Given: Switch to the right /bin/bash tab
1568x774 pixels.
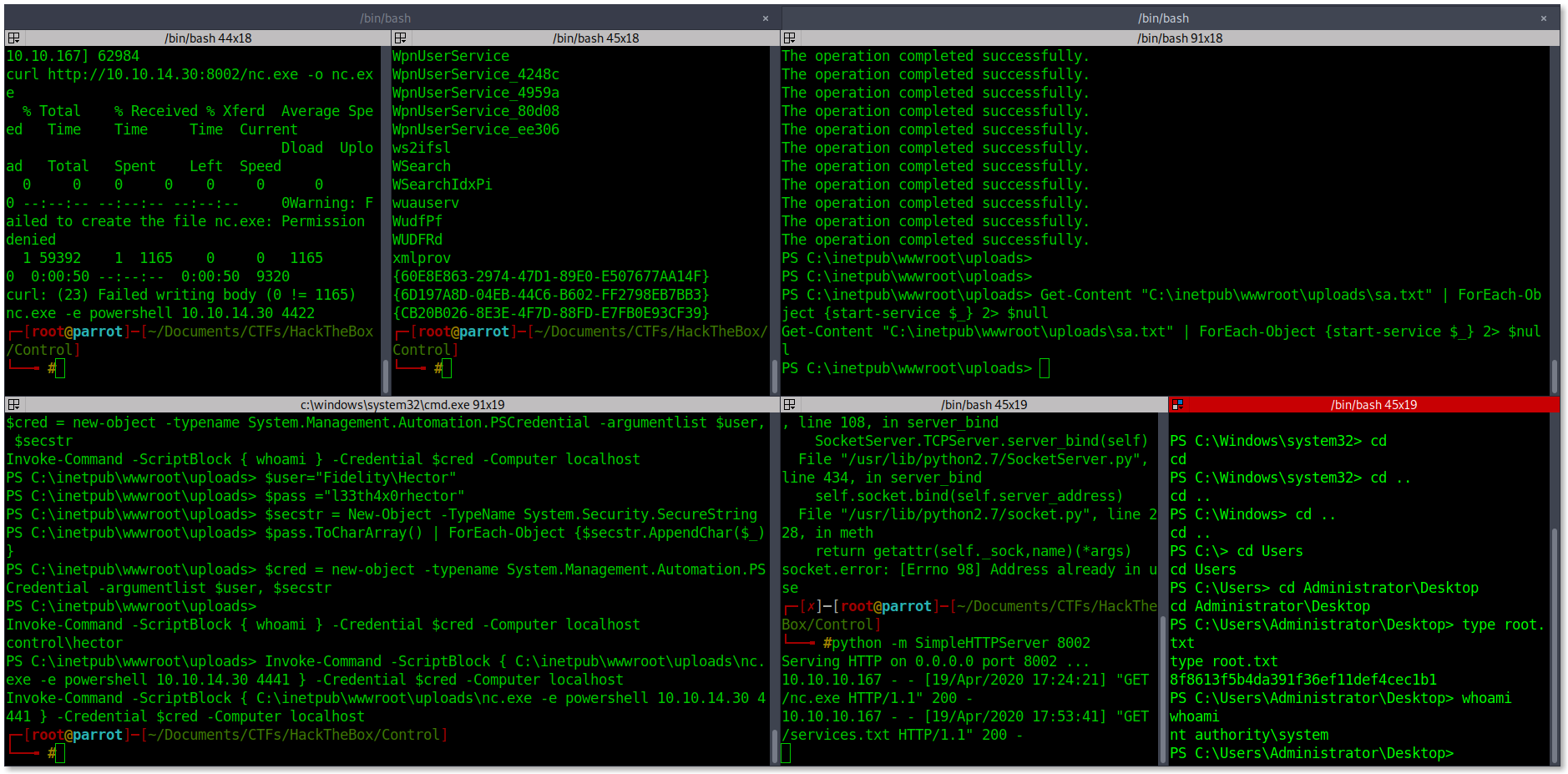Looking at the screenshot, I should click(1163, 18).
